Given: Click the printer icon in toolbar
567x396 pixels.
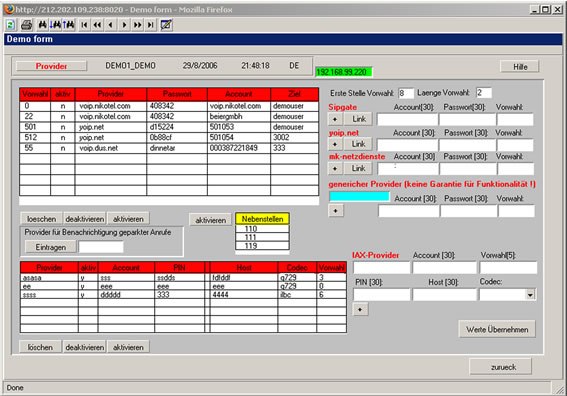Looking at the screenshot, I should [x=26, y=25].
